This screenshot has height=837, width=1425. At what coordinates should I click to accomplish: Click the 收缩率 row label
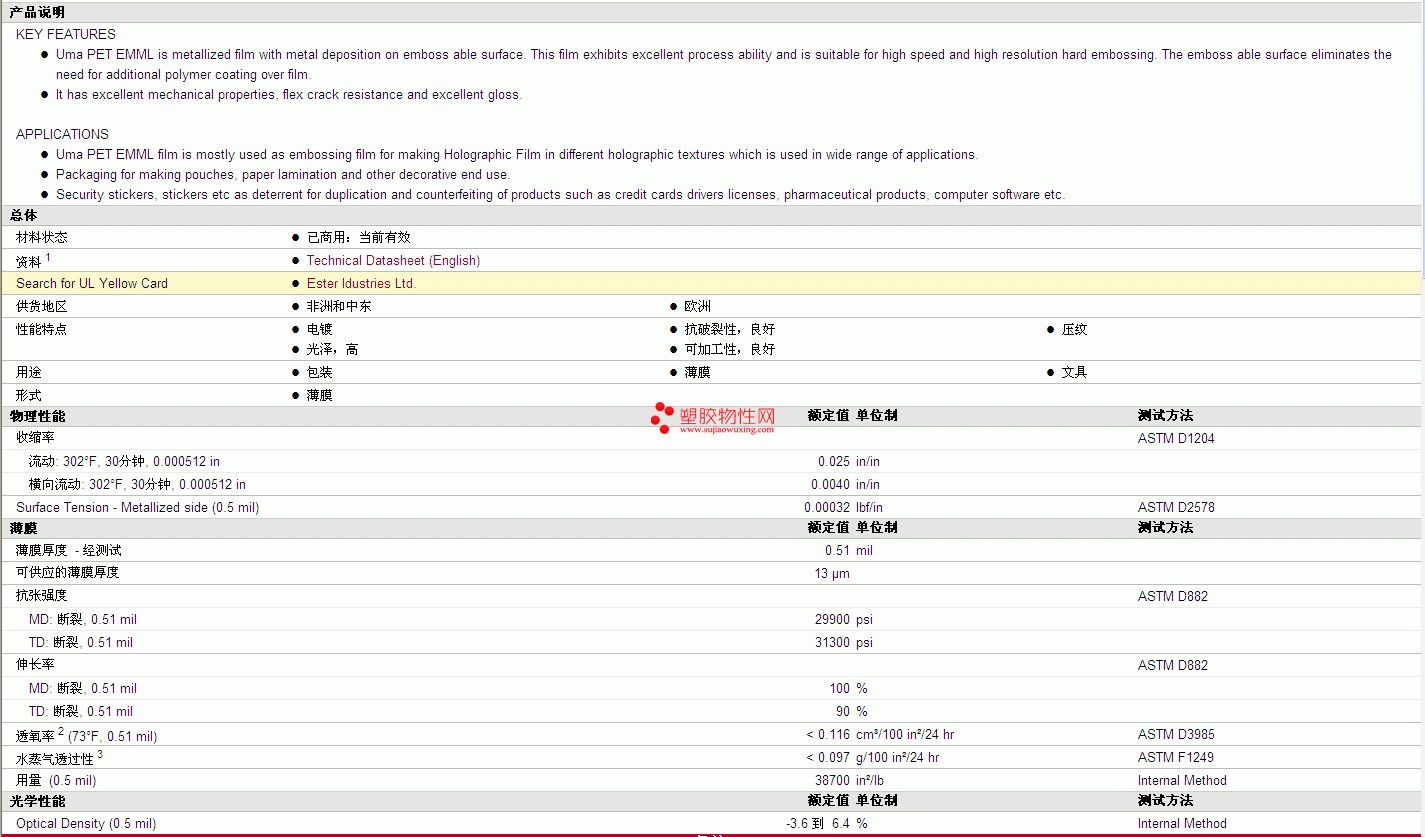pos(35,438)
